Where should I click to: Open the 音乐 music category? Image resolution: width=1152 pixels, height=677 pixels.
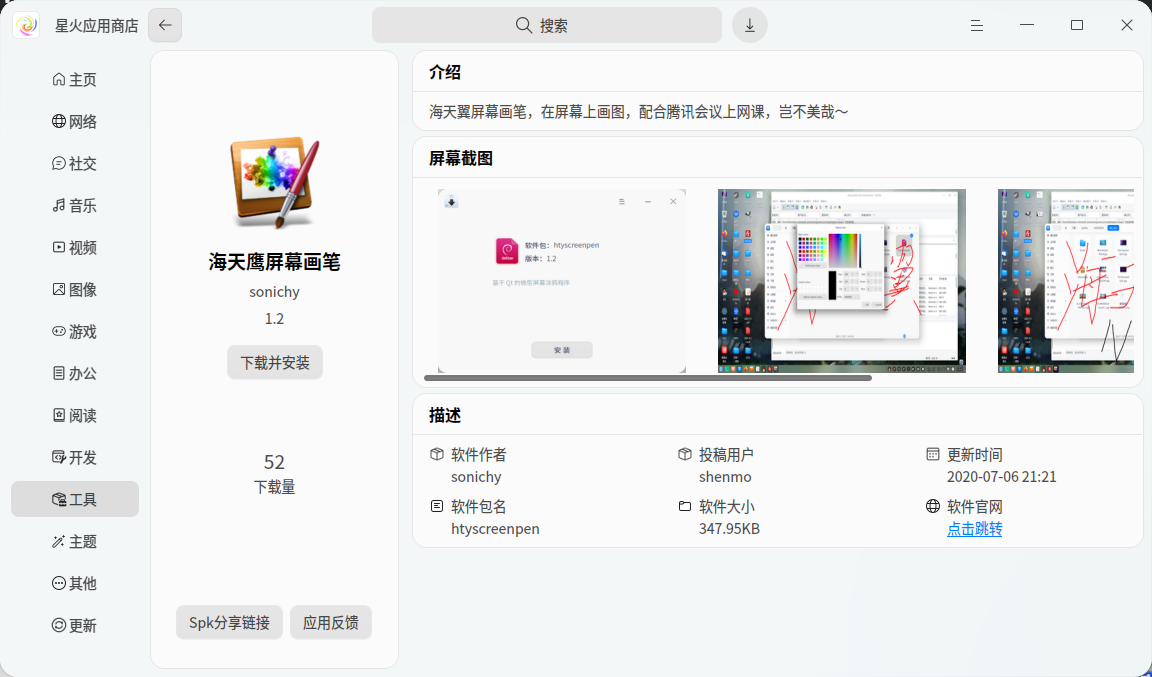[x=75, y=205]
